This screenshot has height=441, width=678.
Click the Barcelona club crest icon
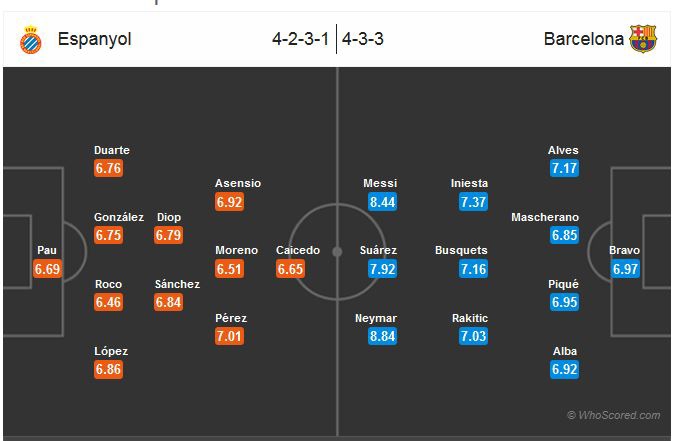coord(643,40)
